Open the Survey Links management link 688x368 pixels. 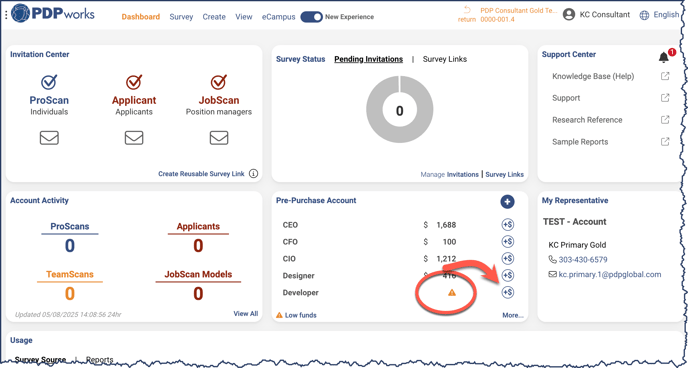tap(505, 174)
